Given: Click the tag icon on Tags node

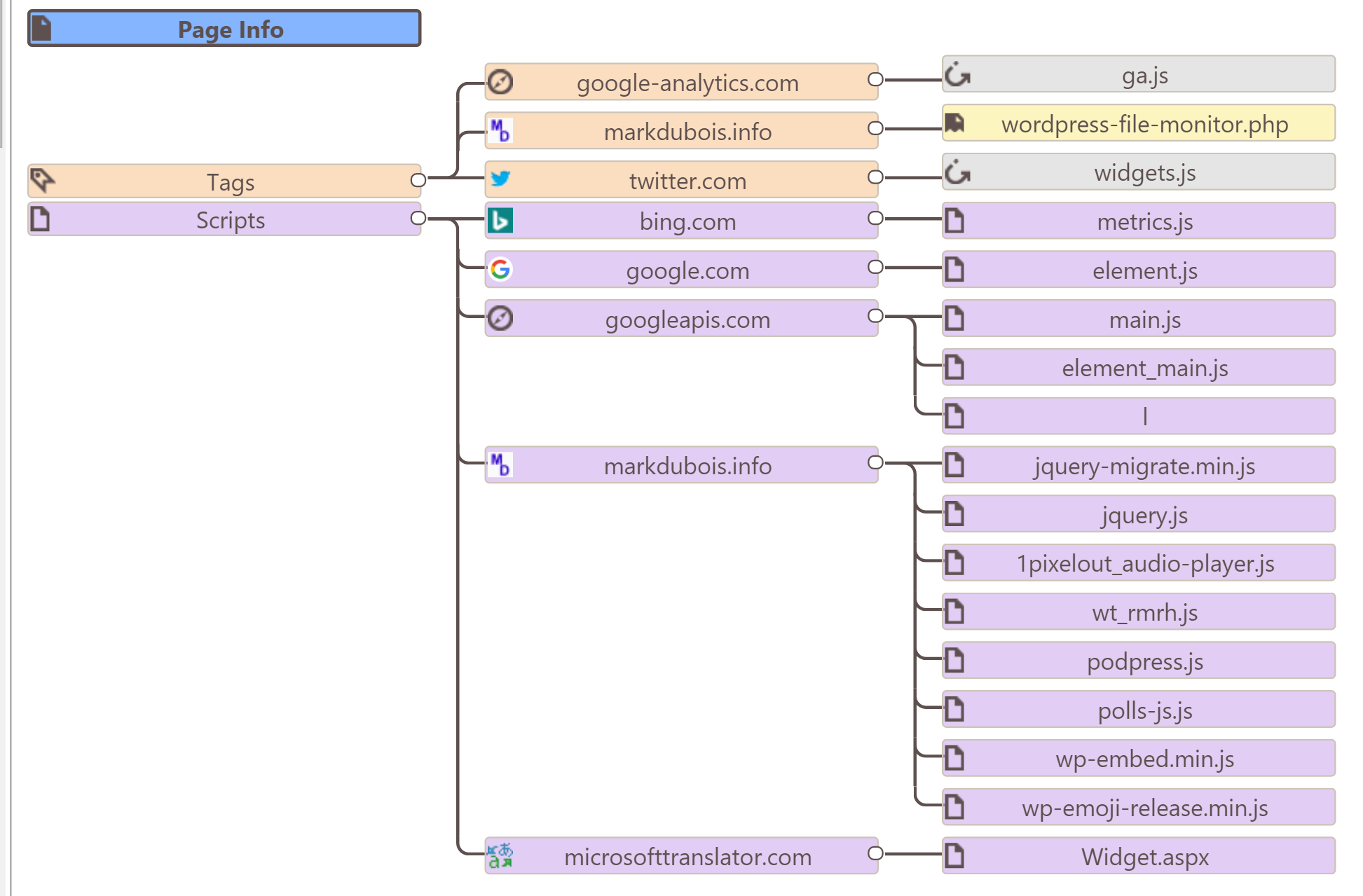Looking at the screenshot, I should pos(43,180).
